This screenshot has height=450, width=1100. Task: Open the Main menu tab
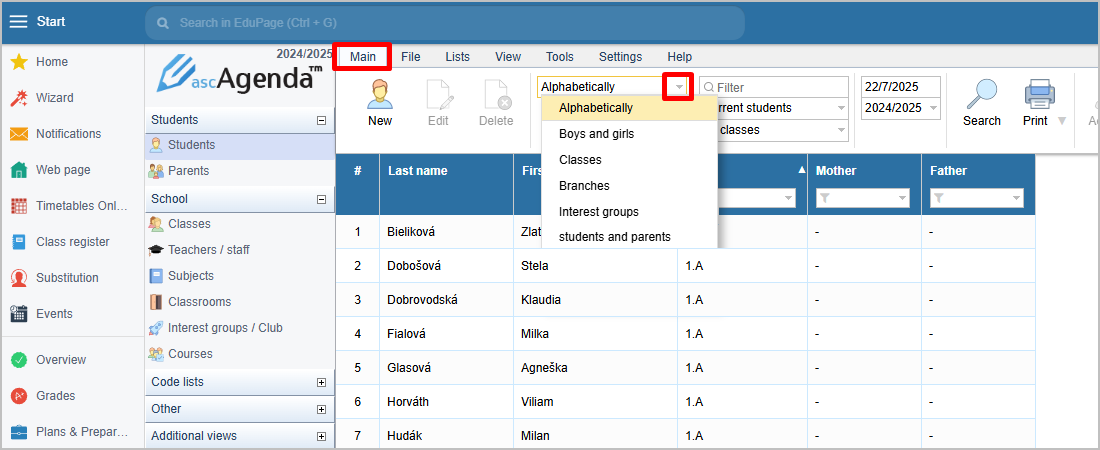(363, 57)
